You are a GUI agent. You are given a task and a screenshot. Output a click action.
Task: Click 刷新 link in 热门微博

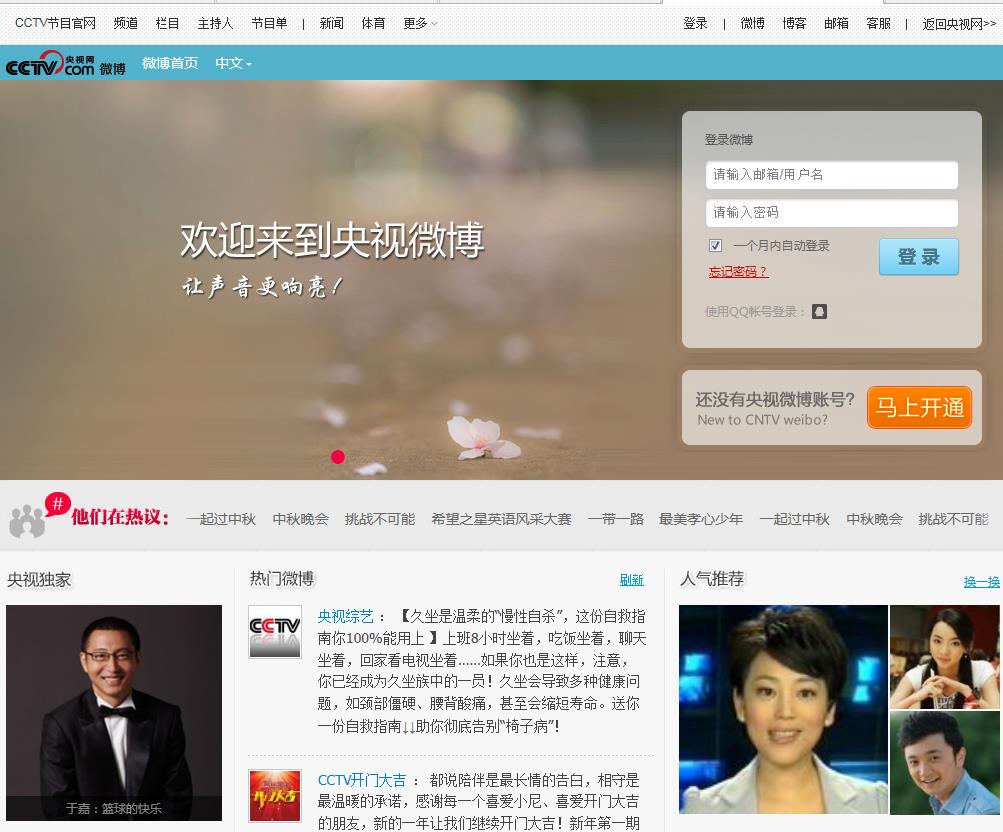(x=631, y=580)
